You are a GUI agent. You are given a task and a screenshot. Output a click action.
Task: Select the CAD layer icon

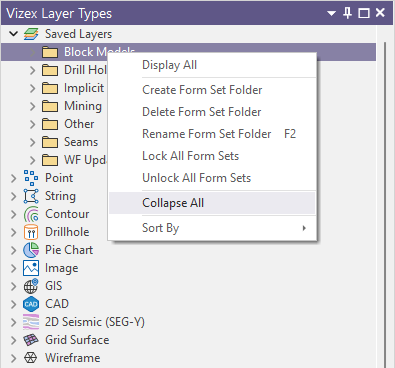(31, 304)
